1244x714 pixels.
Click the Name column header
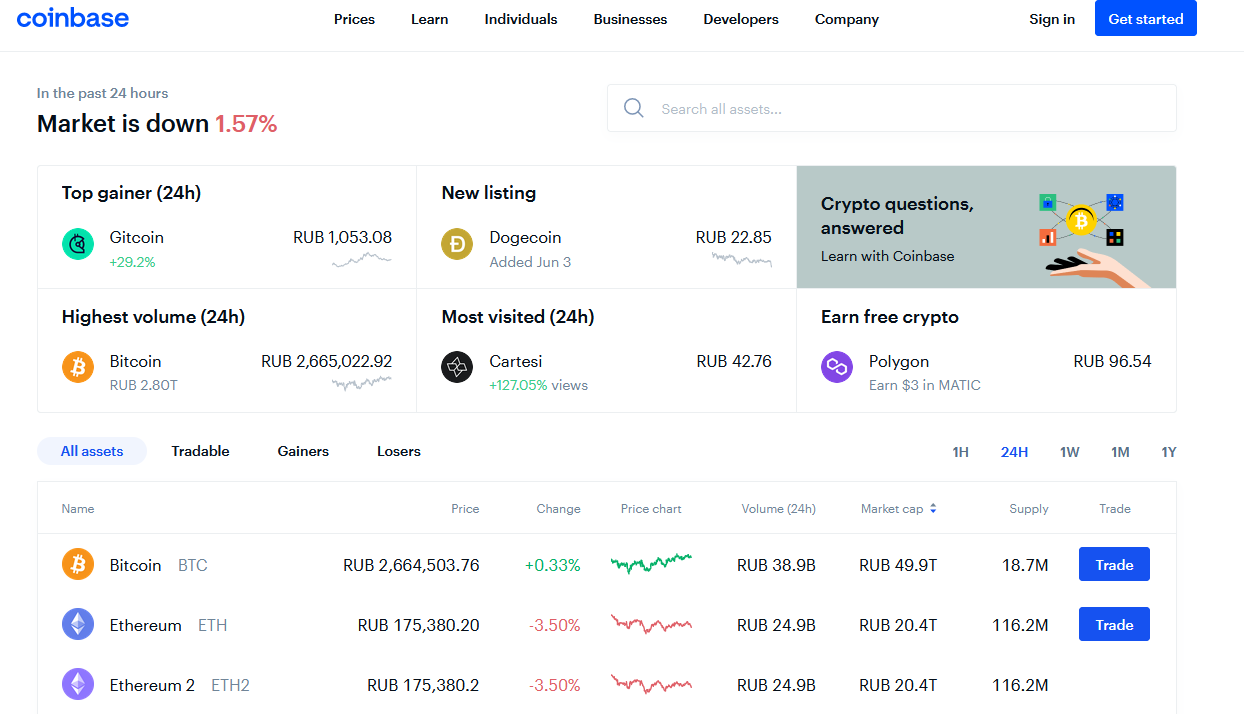[x=78, y=509]
